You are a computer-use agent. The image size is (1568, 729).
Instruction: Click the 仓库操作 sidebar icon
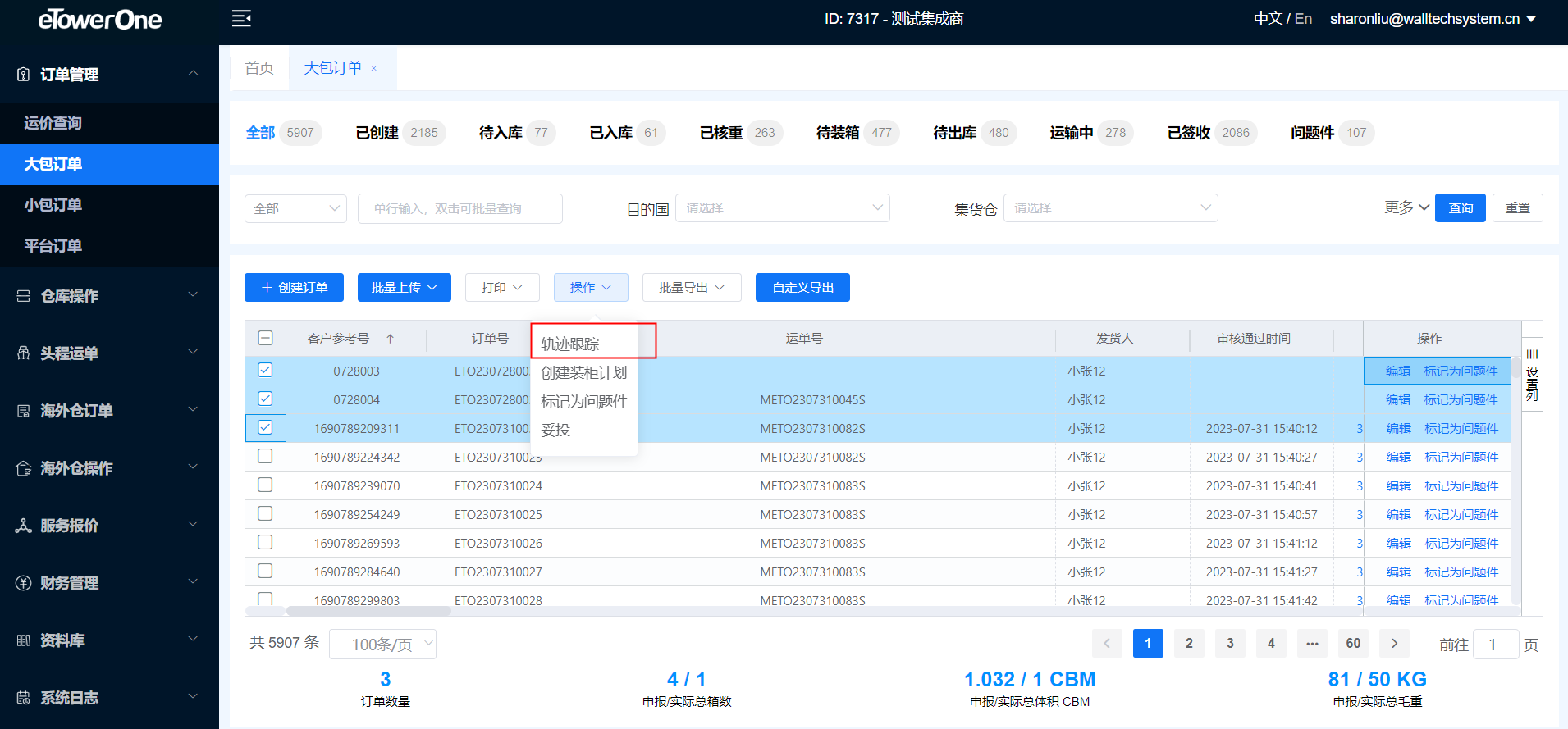pyautogui.click(x=23, y=296)
